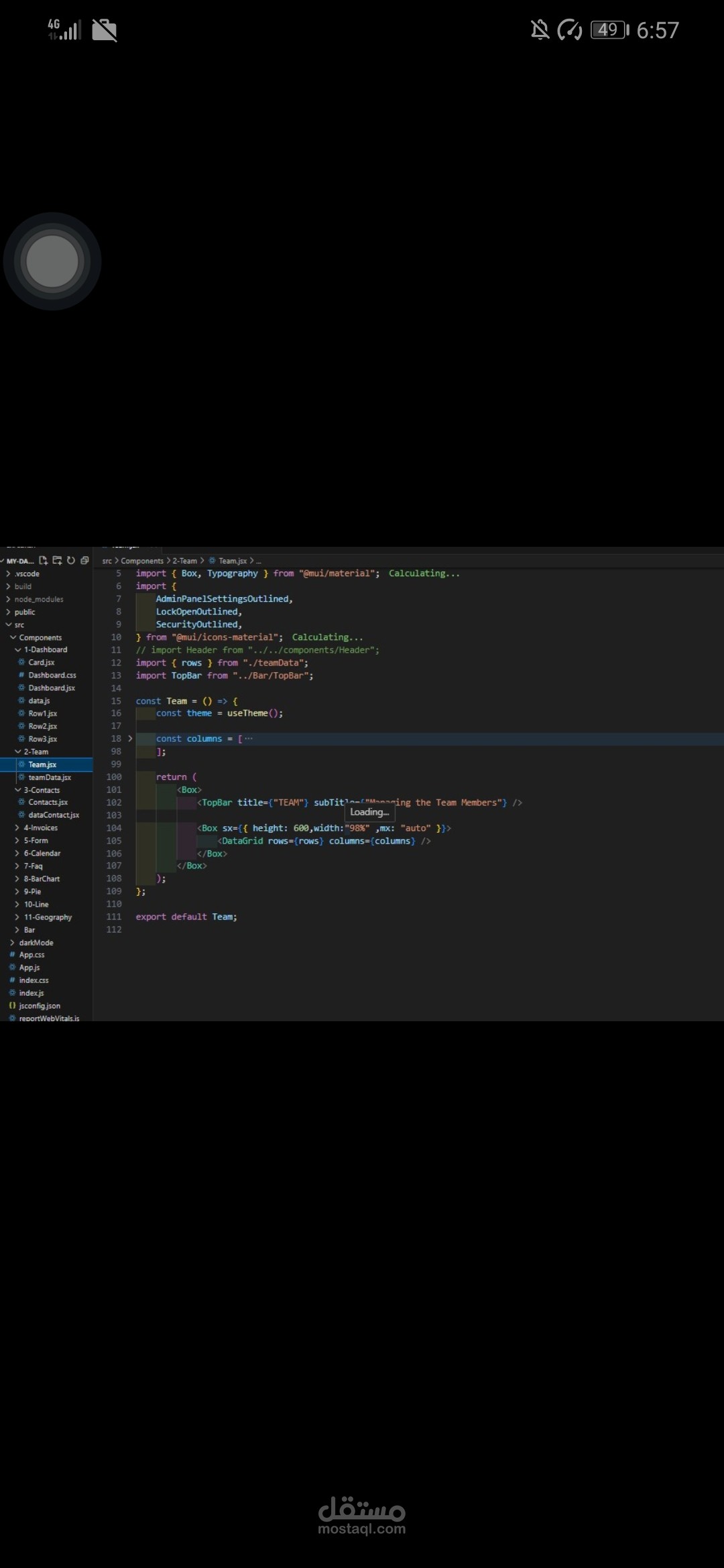Viewport: 724px width, 1568px height.
Task: Open data.js file
Action: click(39, 700)
